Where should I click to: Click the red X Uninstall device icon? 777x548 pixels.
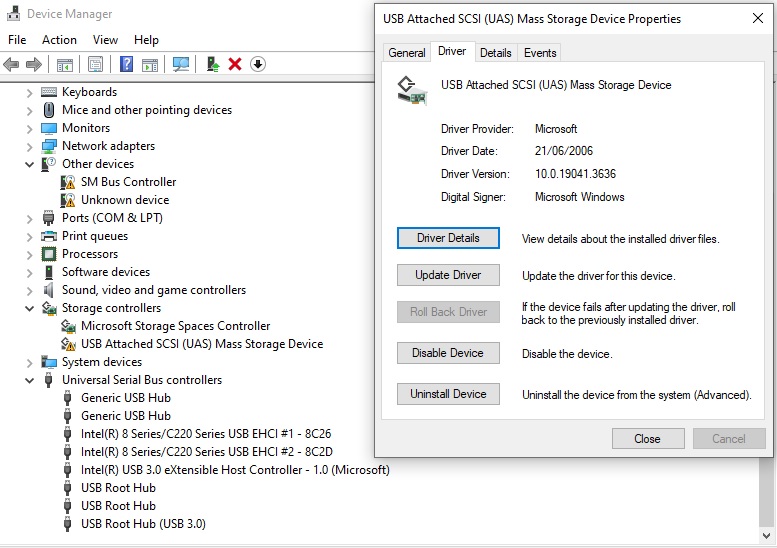(235, 64)
